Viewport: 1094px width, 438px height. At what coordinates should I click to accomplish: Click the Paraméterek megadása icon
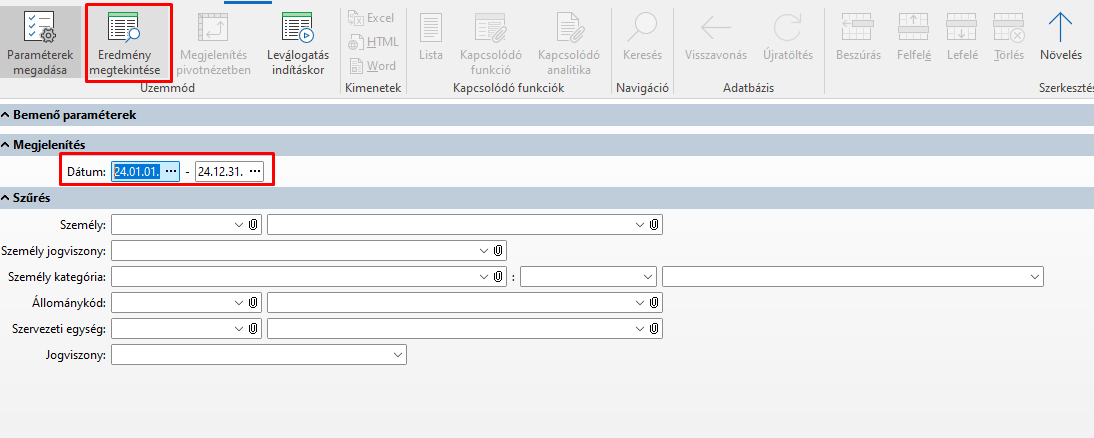(x=39, y=30)
